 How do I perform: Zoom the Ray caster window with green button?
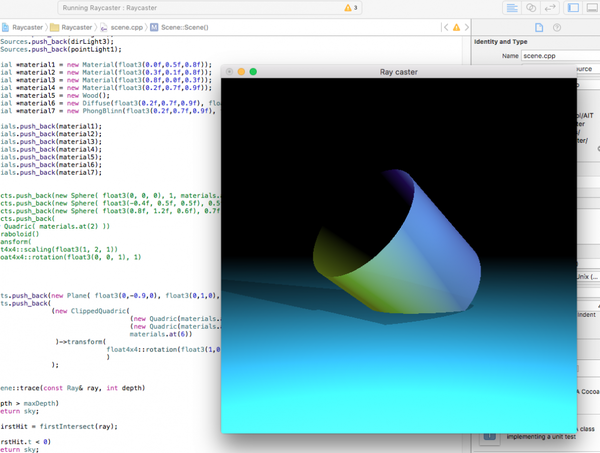[x=253, y=72]
